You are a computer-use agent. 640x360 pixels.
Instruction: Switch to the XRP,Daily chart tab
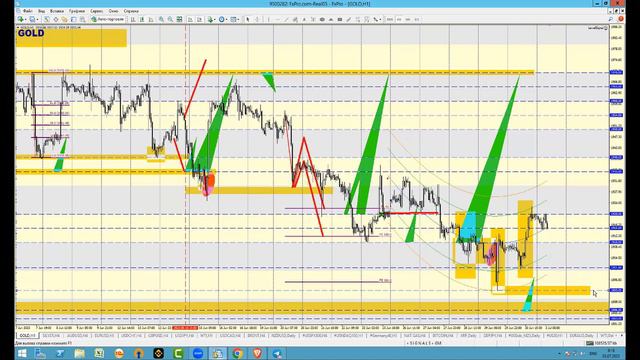pos(469,336)
